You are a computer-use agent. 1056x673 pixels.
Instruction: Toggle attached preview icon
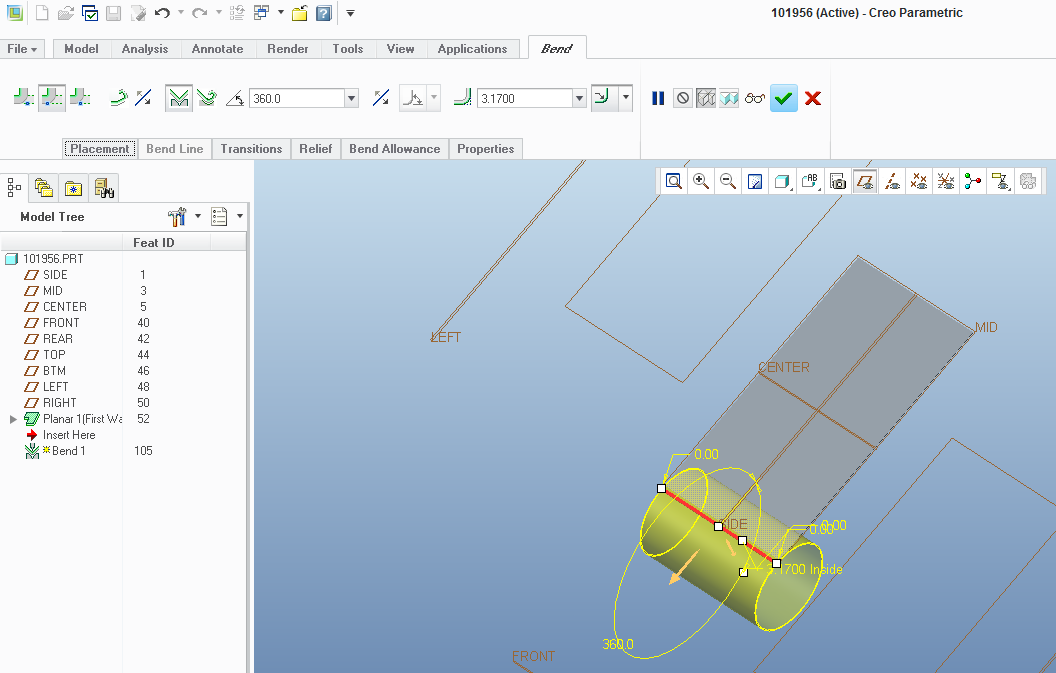(729, 98)
